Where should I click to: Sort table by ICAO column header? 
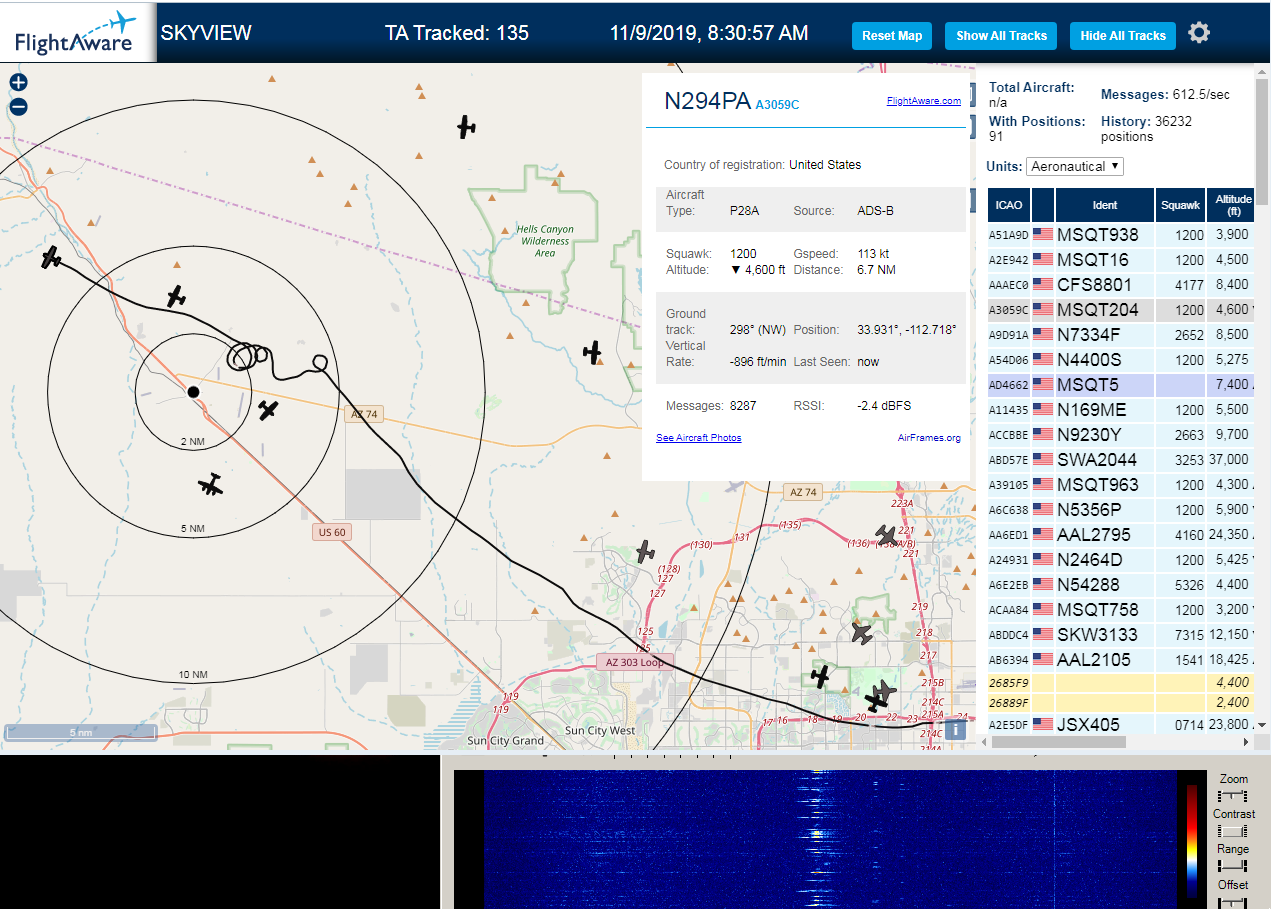click(1009, 204)
